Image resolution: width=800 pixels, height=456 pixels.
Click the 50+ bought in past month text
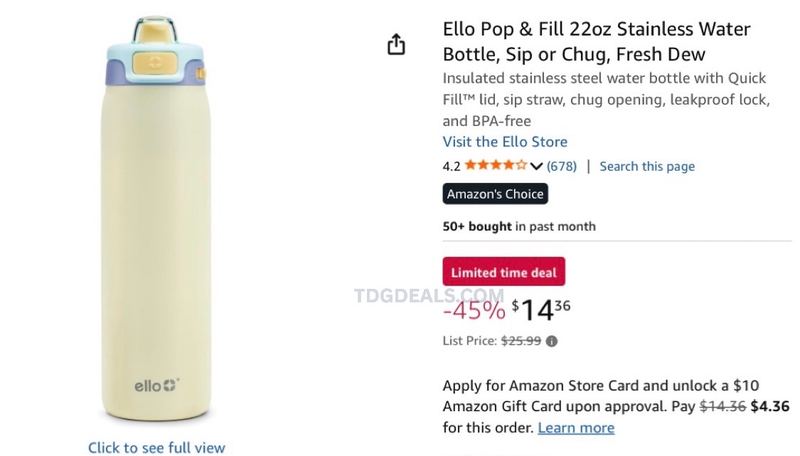519,226
